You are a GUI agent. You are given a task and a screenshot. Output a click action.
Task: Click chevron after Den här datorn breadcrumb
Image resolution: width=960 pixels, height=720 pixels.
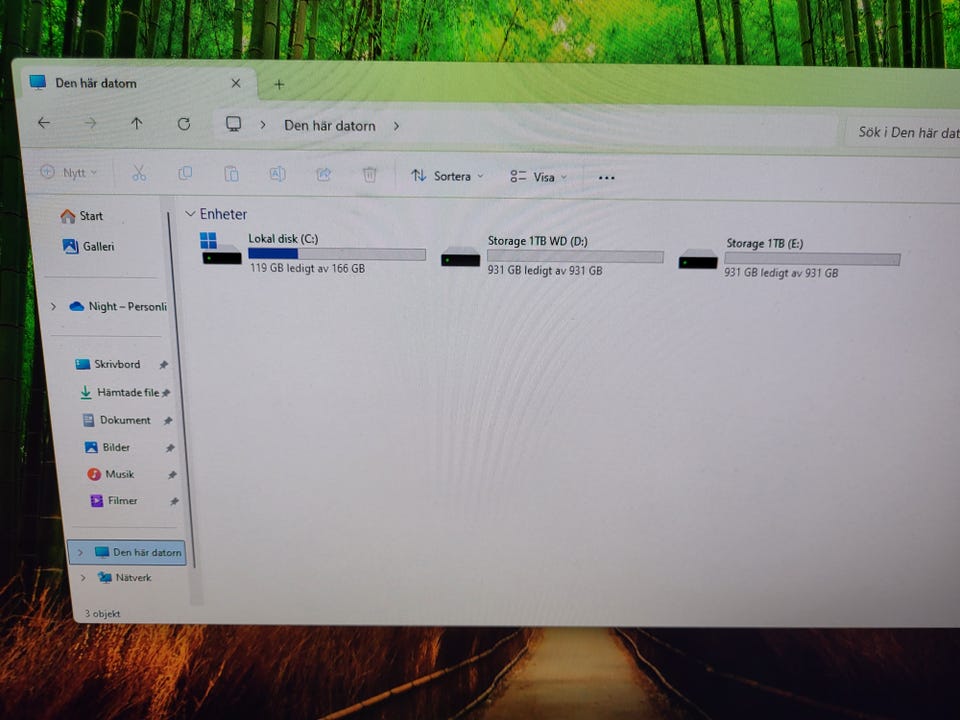(396, 126)
